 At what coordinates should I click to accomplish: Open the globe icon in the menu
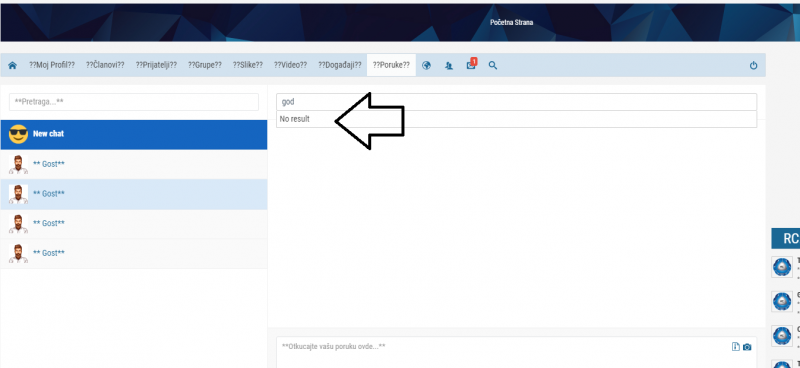(427, 65)
